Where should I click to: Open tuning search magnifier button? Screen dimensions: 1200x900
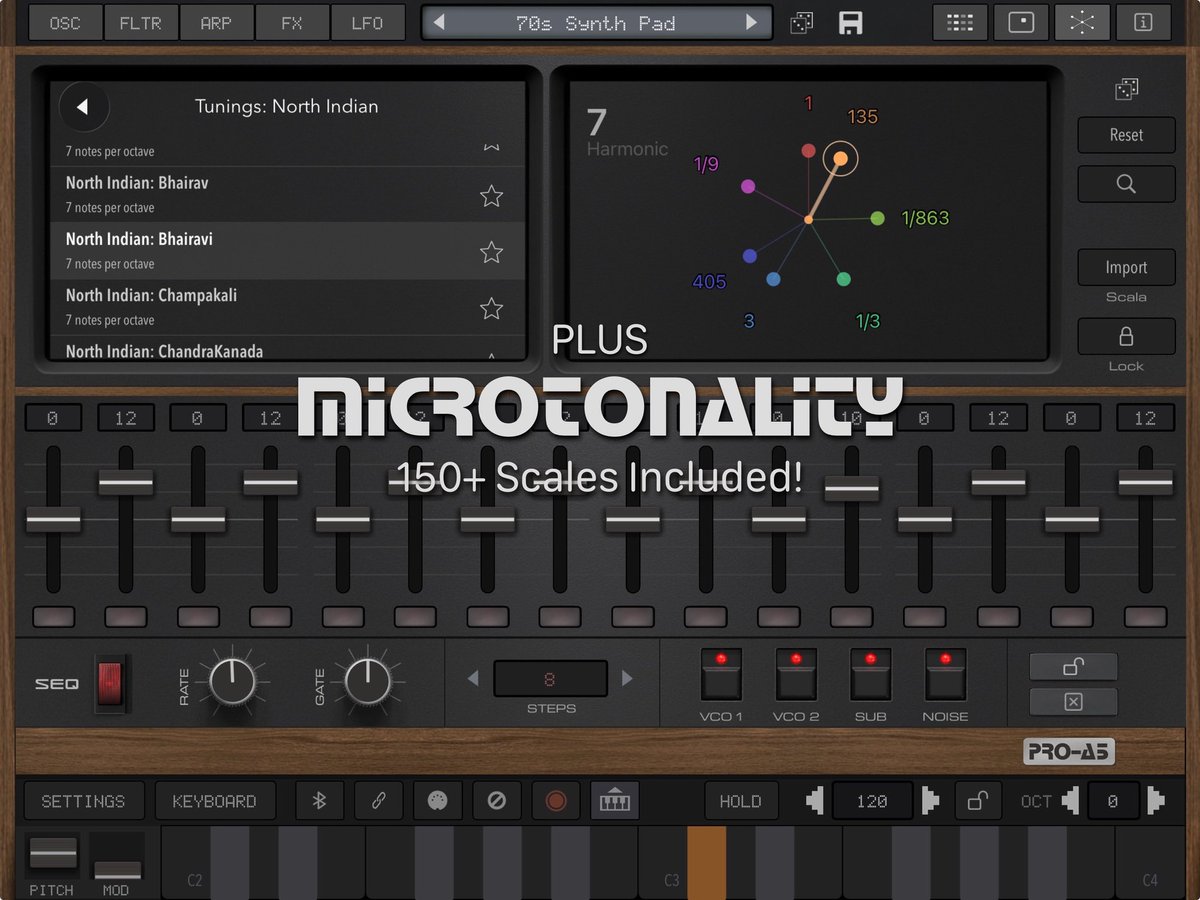click(x=1126, y=184)
